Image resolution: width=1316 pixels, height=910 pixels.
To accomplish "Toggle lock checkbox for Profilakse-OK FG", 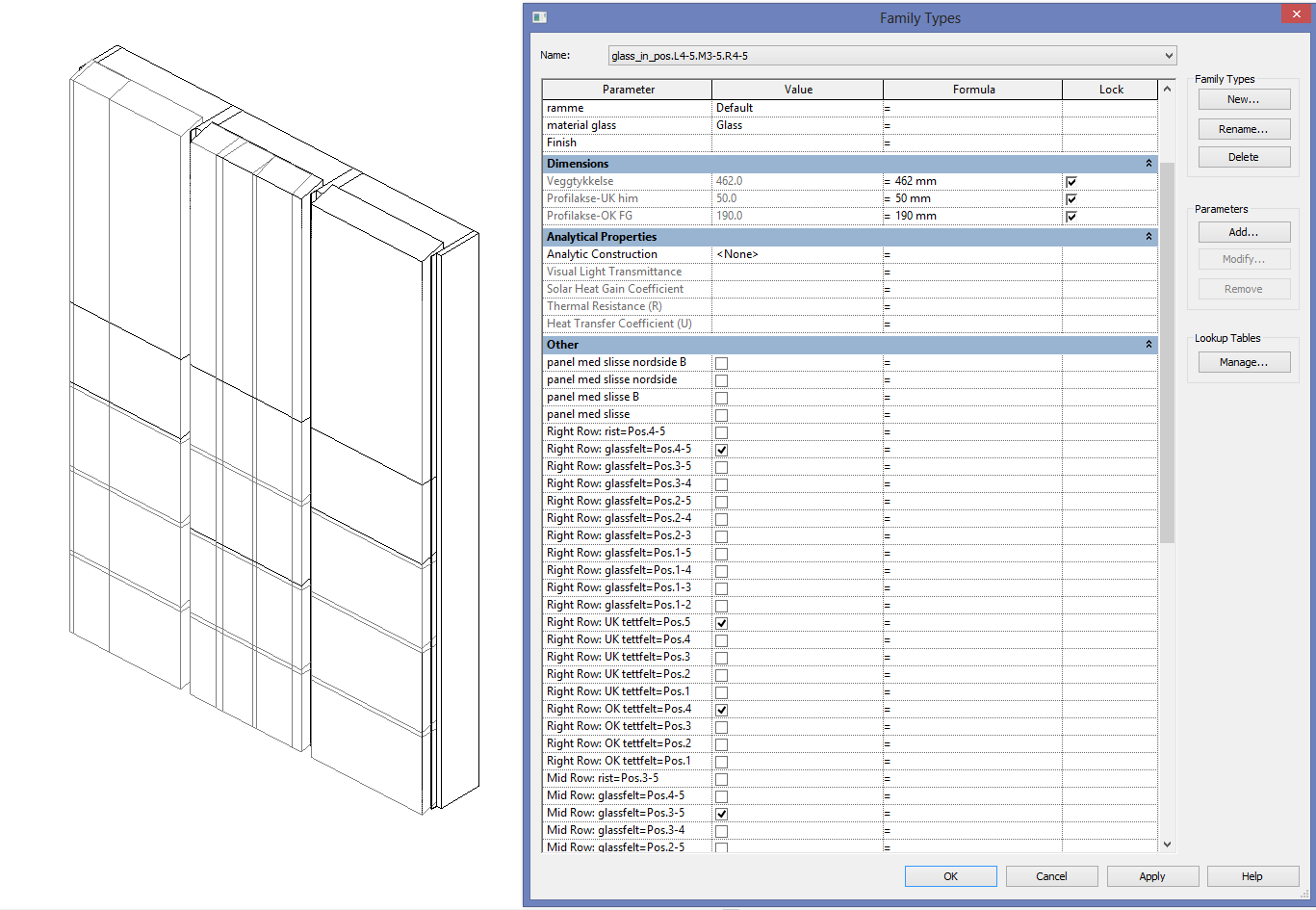I will click(x=1071, y=217).
